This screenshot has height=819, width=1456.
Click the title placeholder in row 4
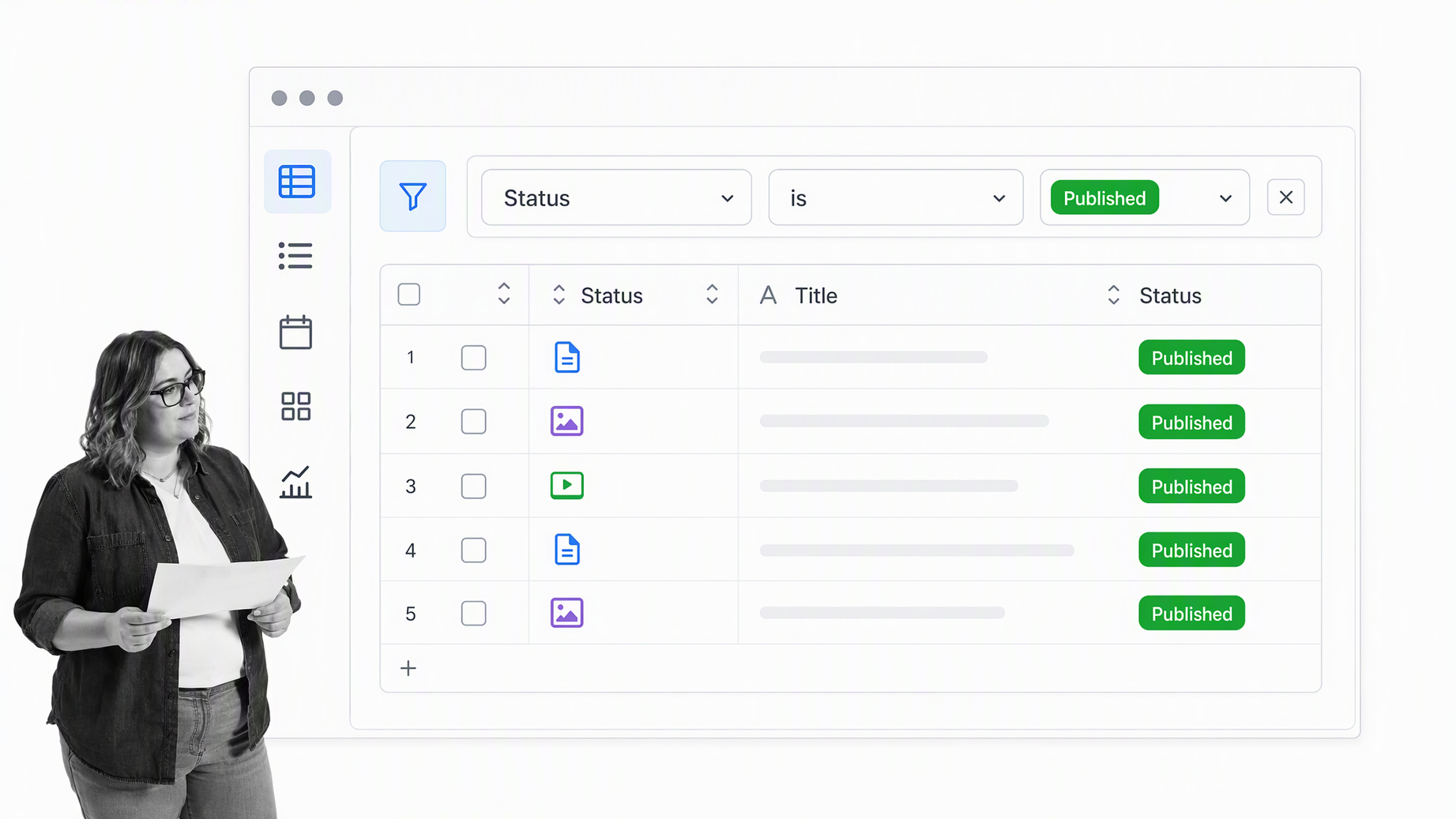916,550
